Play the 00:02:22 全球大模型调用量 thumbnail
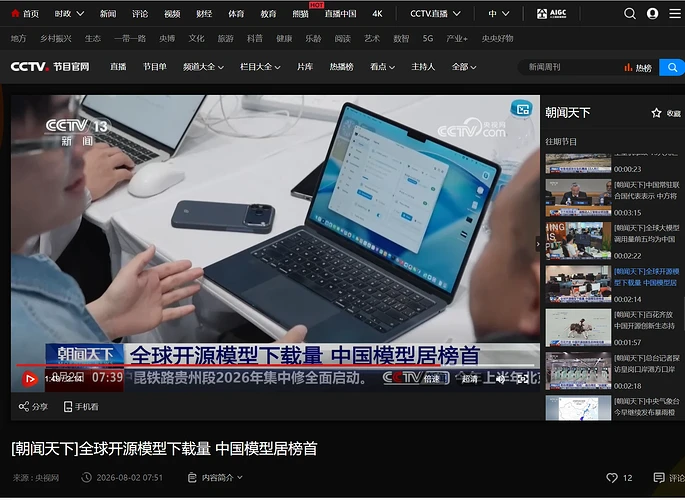The image size is (685, 500). pos(578,241)
